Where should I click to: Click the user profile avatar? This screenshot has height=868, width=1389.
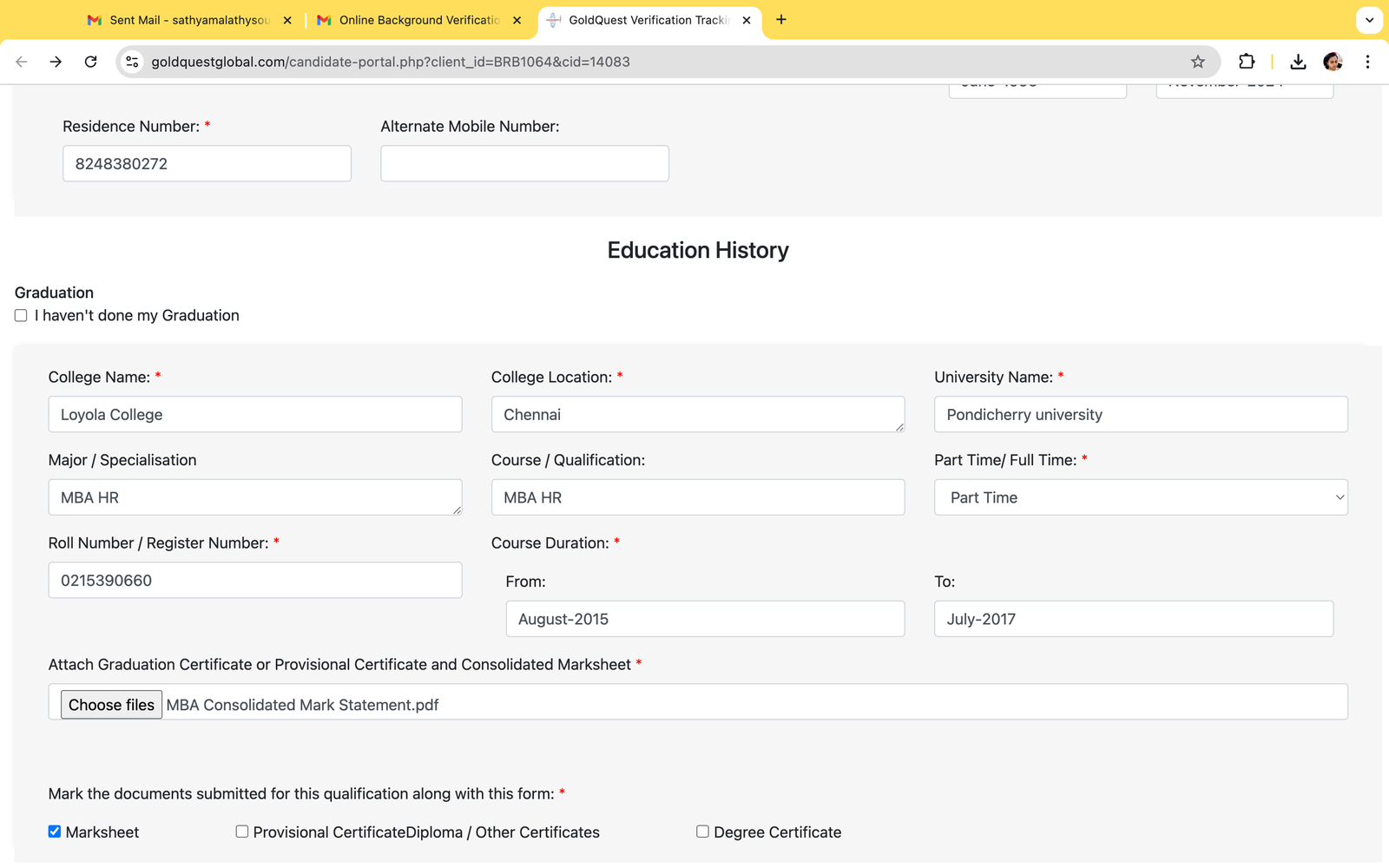coord(1333,62)
